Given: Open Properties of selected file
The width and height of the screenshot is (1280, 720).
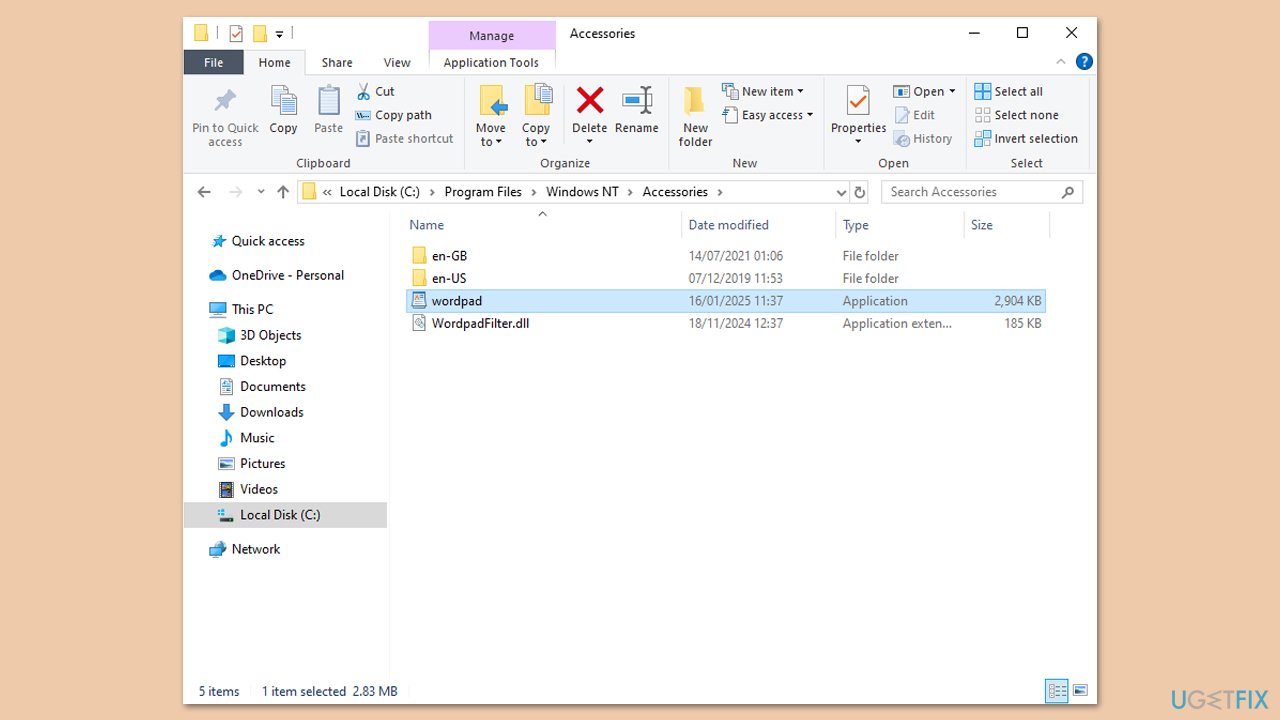Looking at the screenshot, I should click(859, 115).
